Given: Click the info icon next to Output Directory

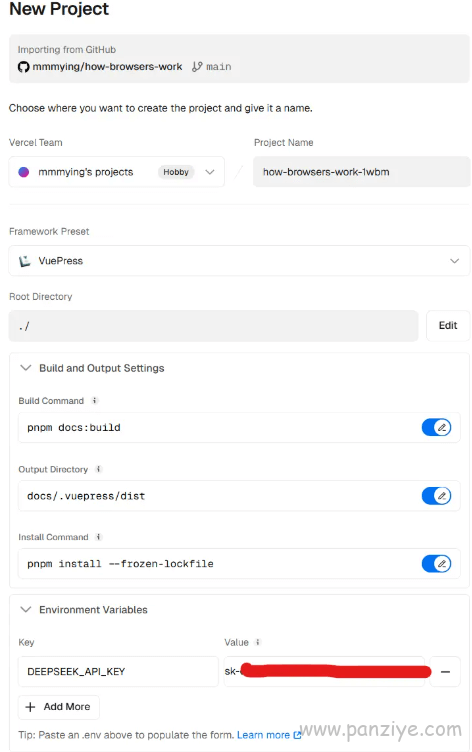Looking at the screenshot, I should click(x=98, y=469).
